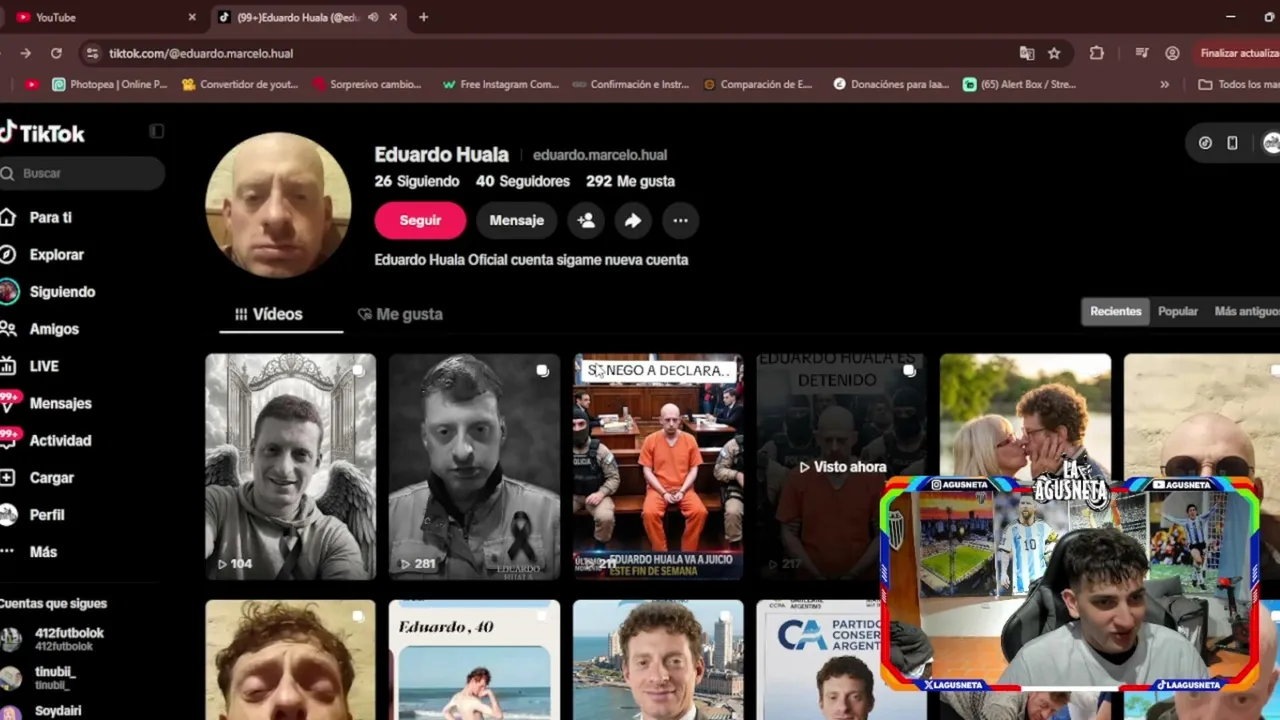Open the orange jumpsuit courtroom video

pos(658,467)
